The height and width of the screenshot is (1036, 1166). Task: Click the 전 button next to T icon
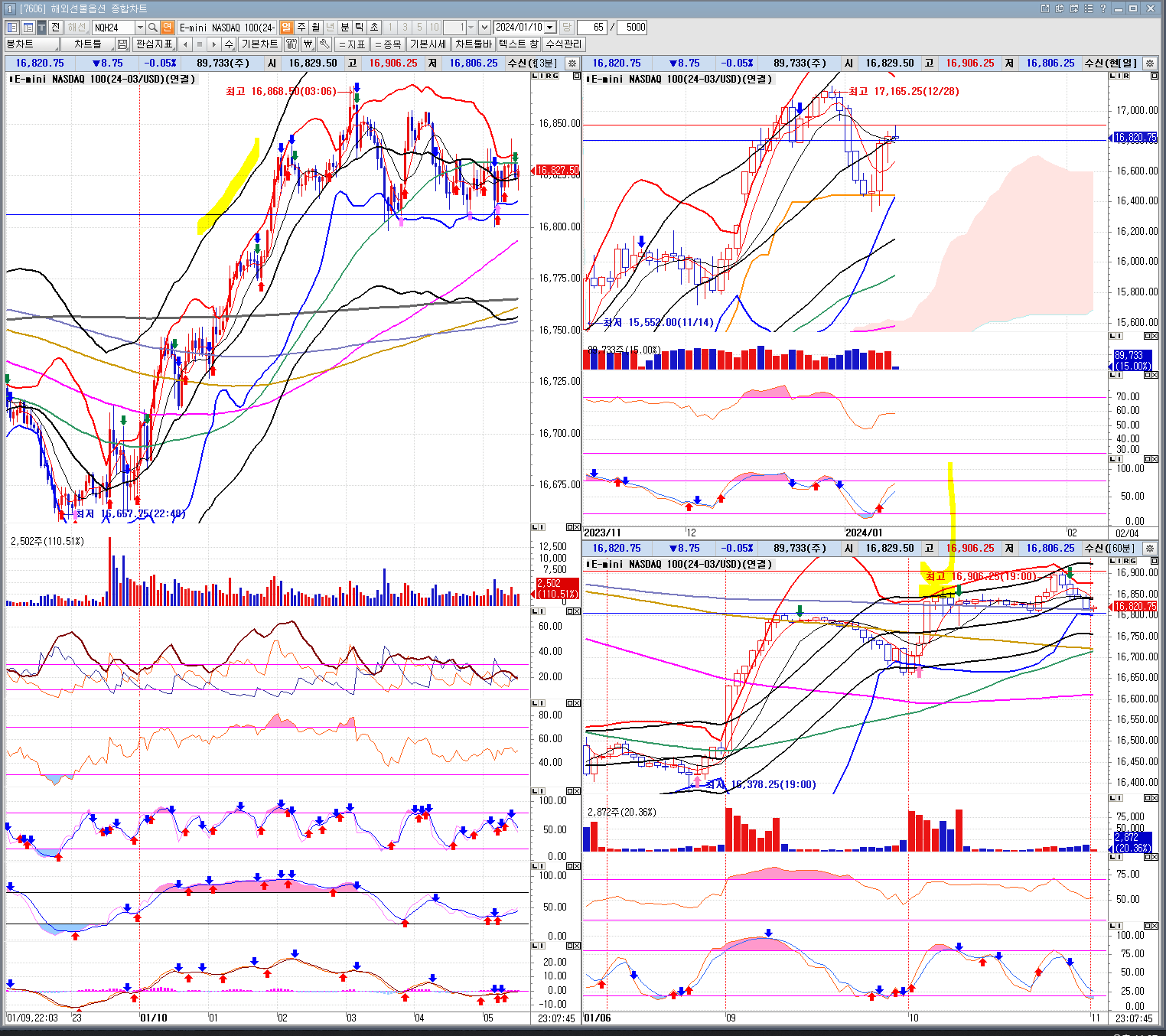coord(55,28)
